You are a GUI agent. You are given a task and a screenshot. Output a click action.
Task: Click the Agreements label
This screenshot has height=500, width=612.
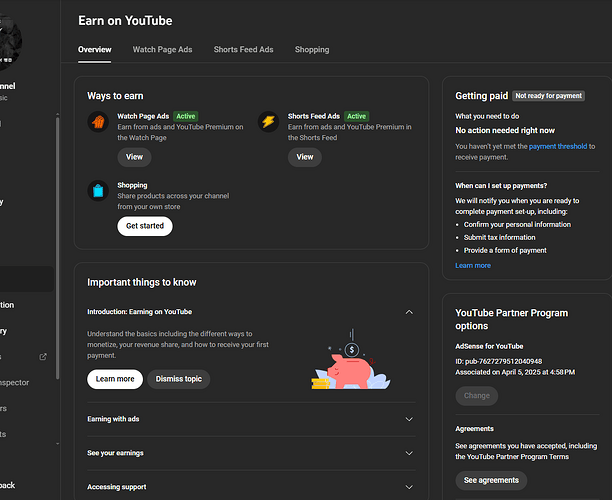(x=474, y=429)
